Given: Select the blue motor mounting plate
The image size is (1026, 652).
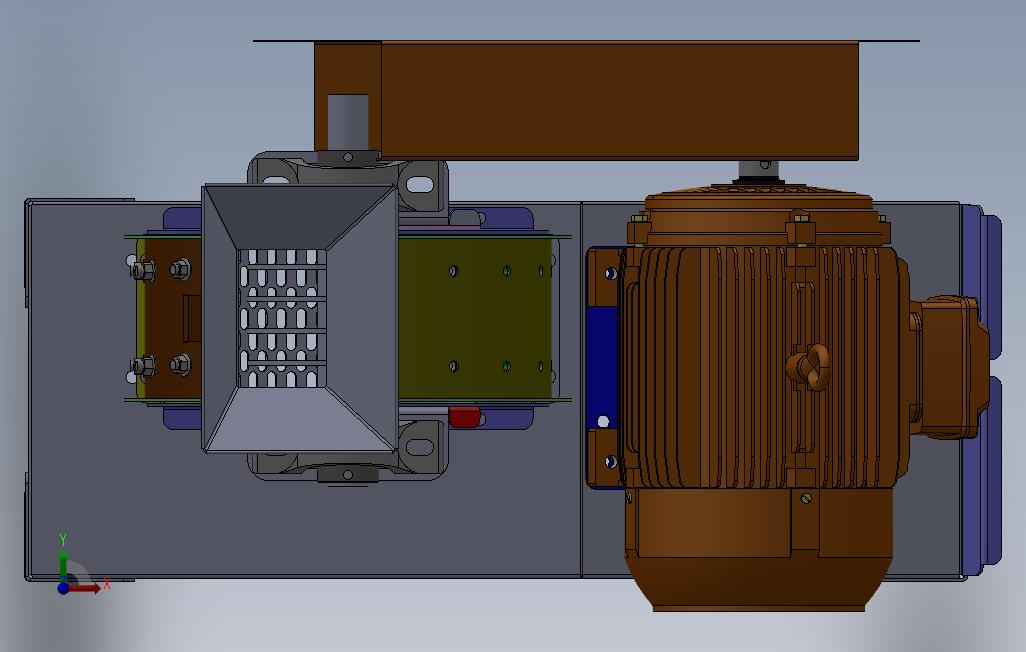Looking at the screenshot, I should coord(602,367).
